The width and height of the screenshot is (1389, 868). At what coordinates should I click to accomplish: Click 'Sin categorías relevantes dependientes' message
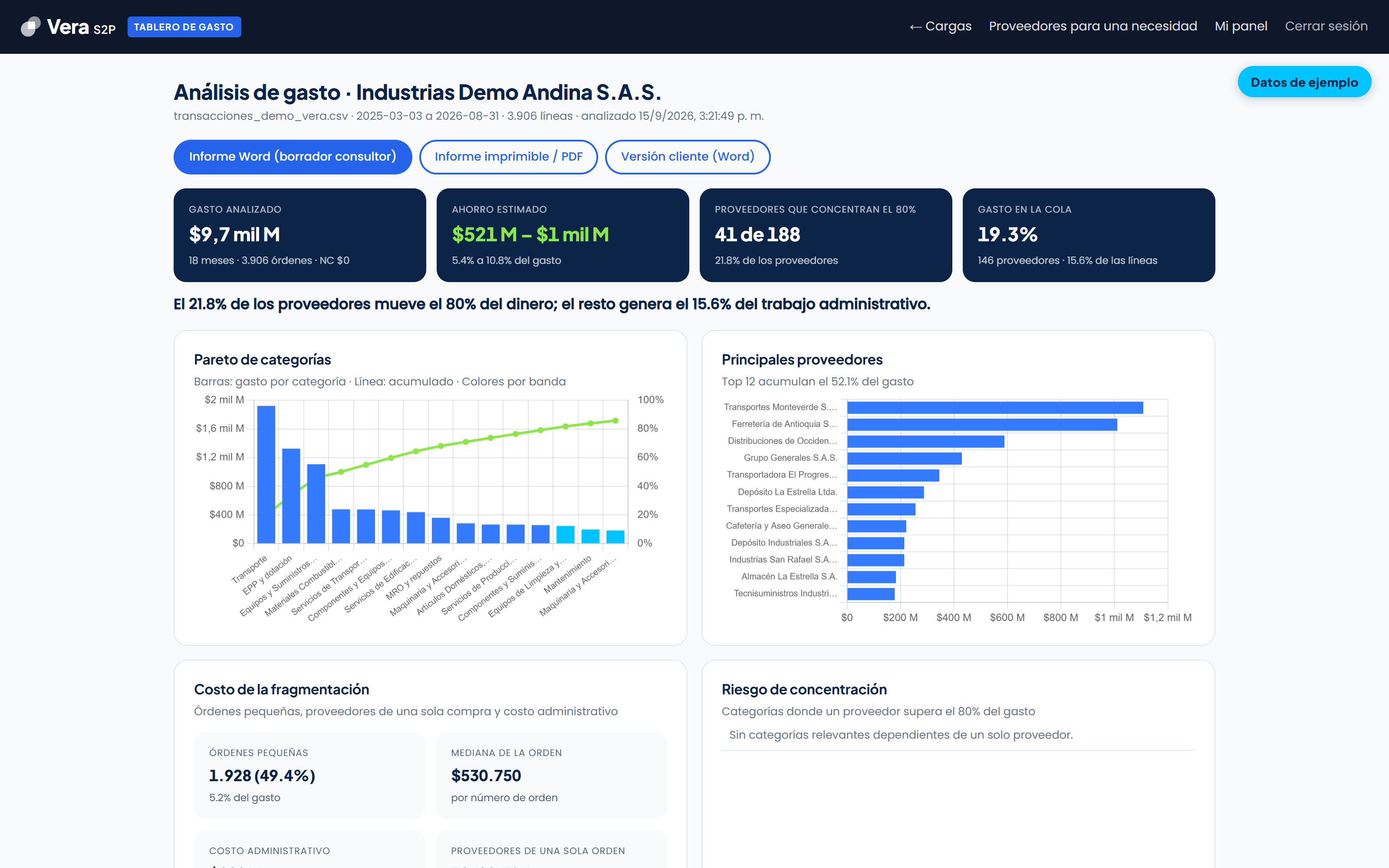901,735
